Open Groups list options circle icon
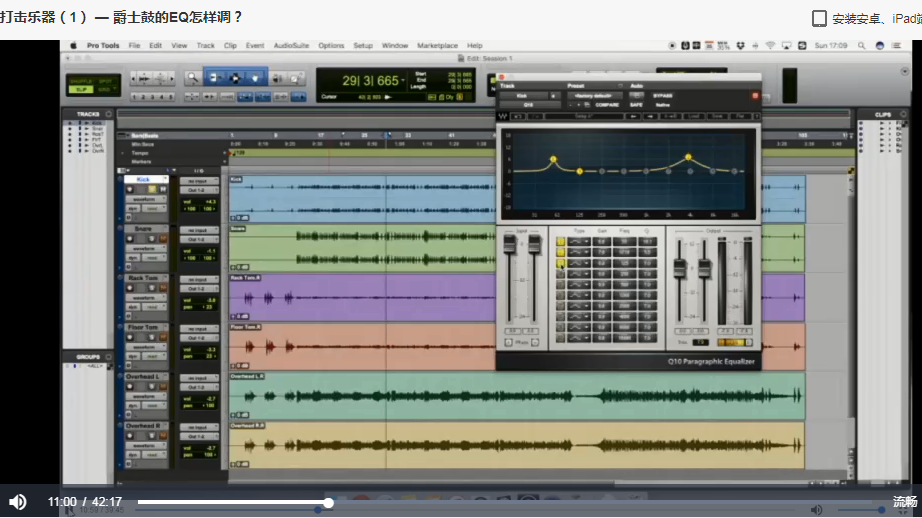This screenshot has width=922, height=518. coord(108,357)
